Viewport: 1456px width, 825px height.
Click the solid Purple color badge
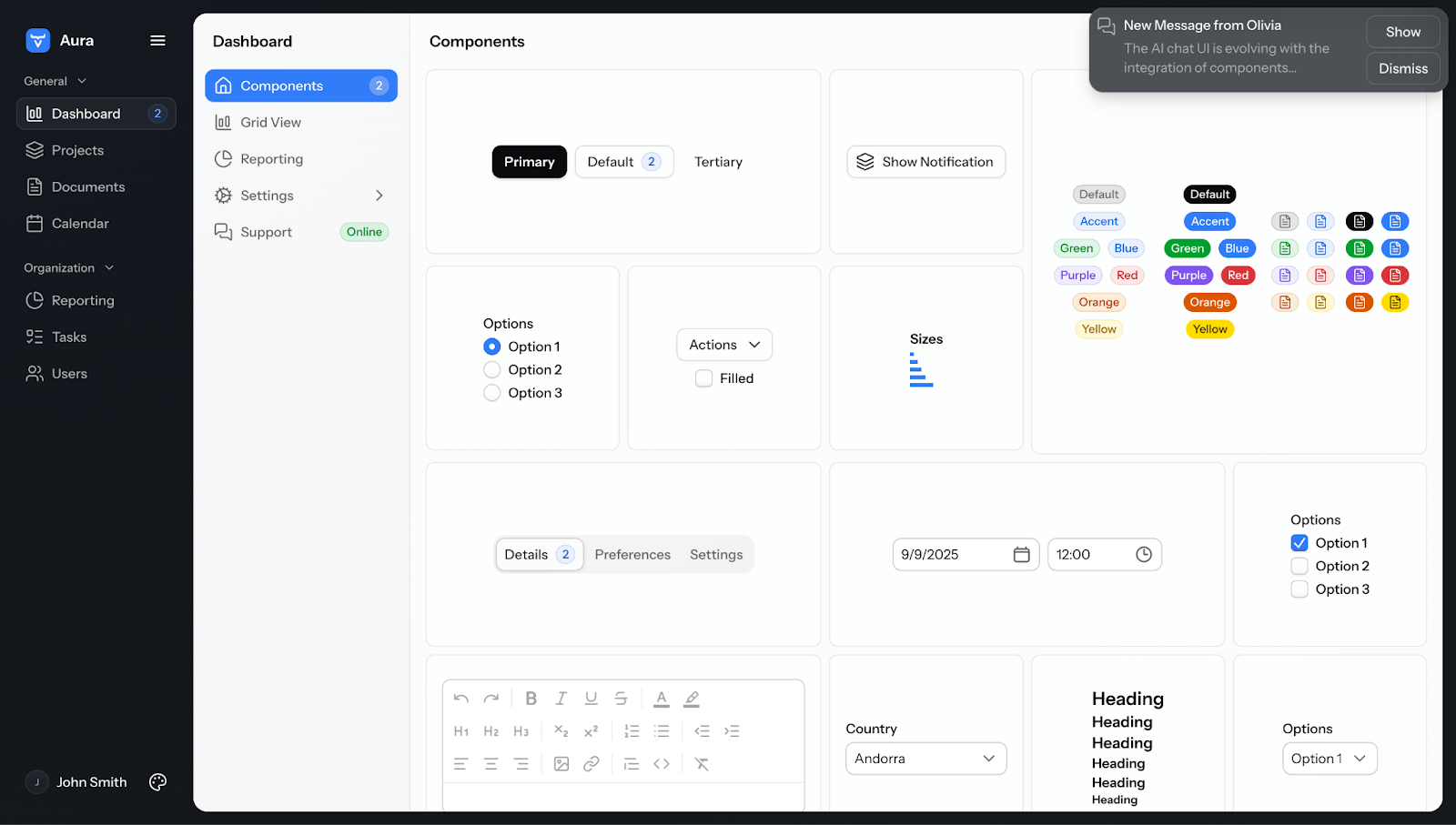coord(1188,276)
